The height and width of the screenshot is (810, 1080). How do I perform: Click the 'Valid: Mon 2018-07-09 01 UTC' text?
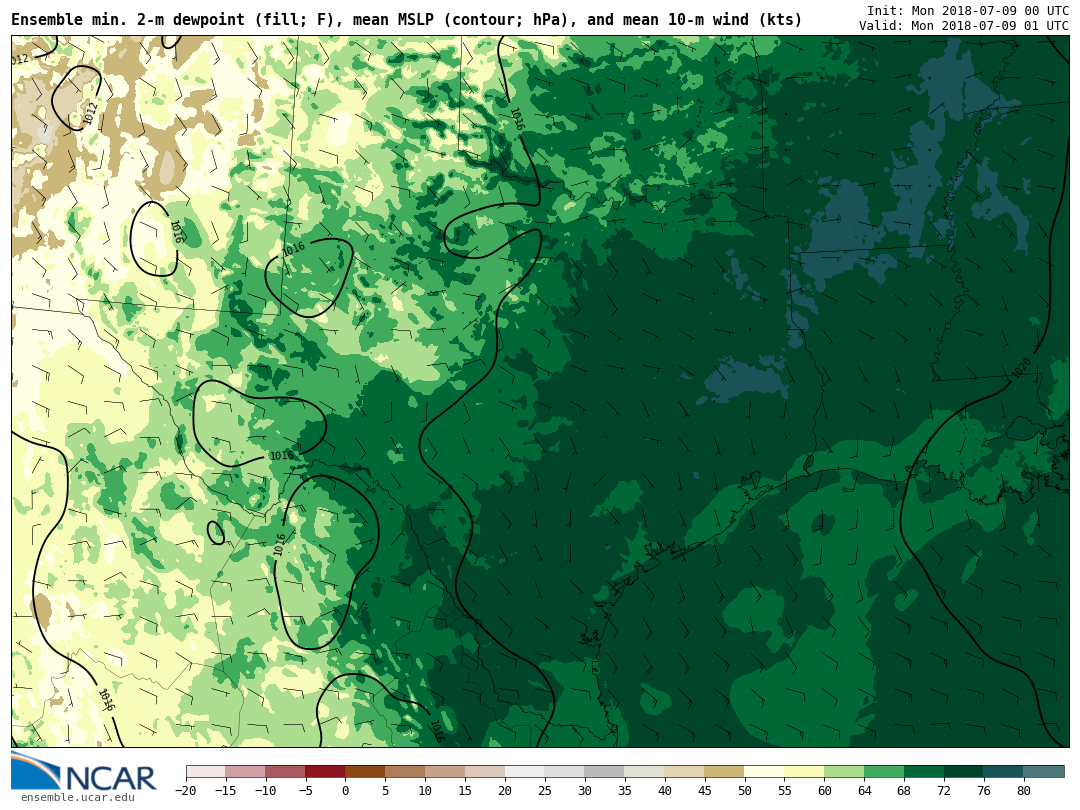coord(964,25)
